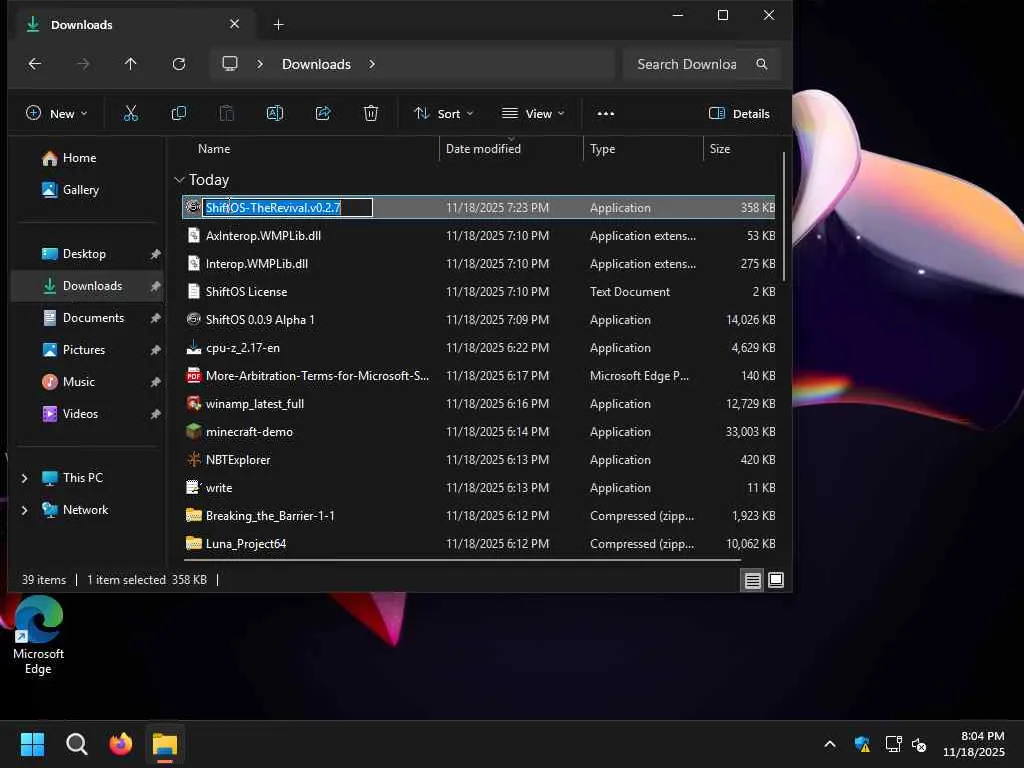This screenshot has width=1024, height=768.
Task: Click the Refresh icon
Action: tap(179, 64)
